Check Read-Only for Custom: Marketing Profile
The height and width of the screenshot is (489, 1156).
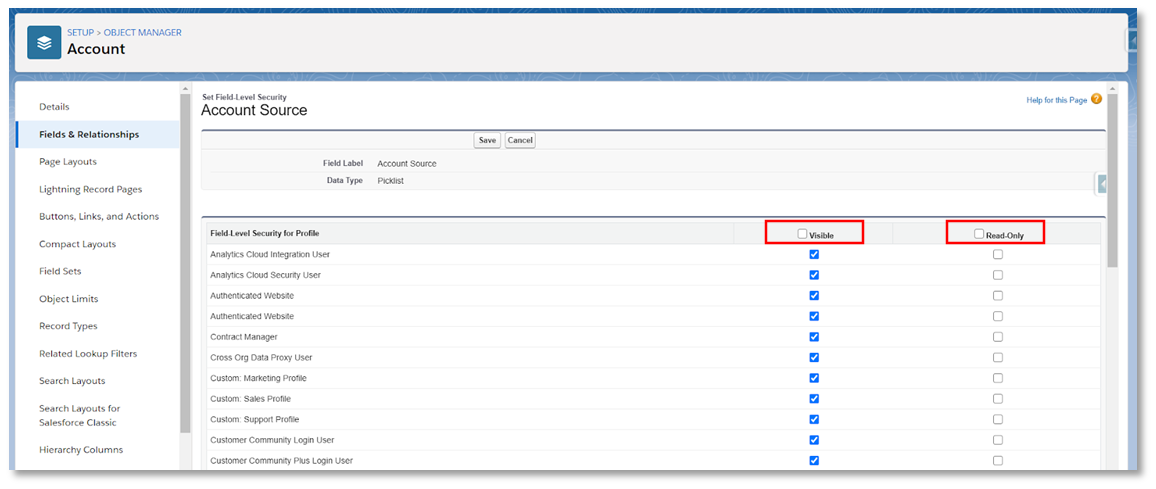(997, 378)
